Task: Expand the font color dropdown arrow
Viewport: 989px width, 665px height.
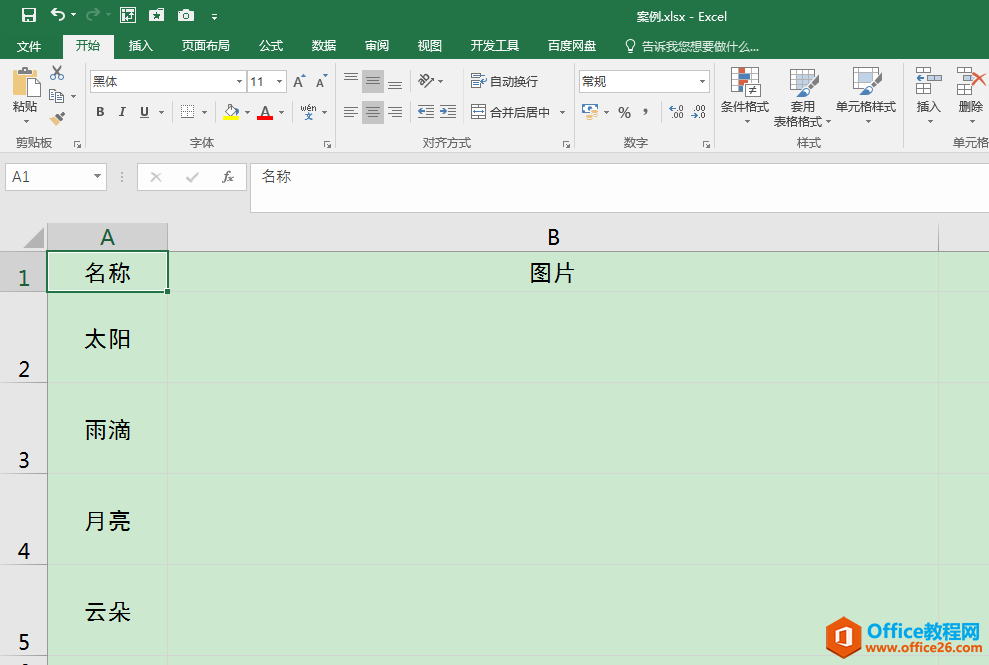Action: point(281,112)
